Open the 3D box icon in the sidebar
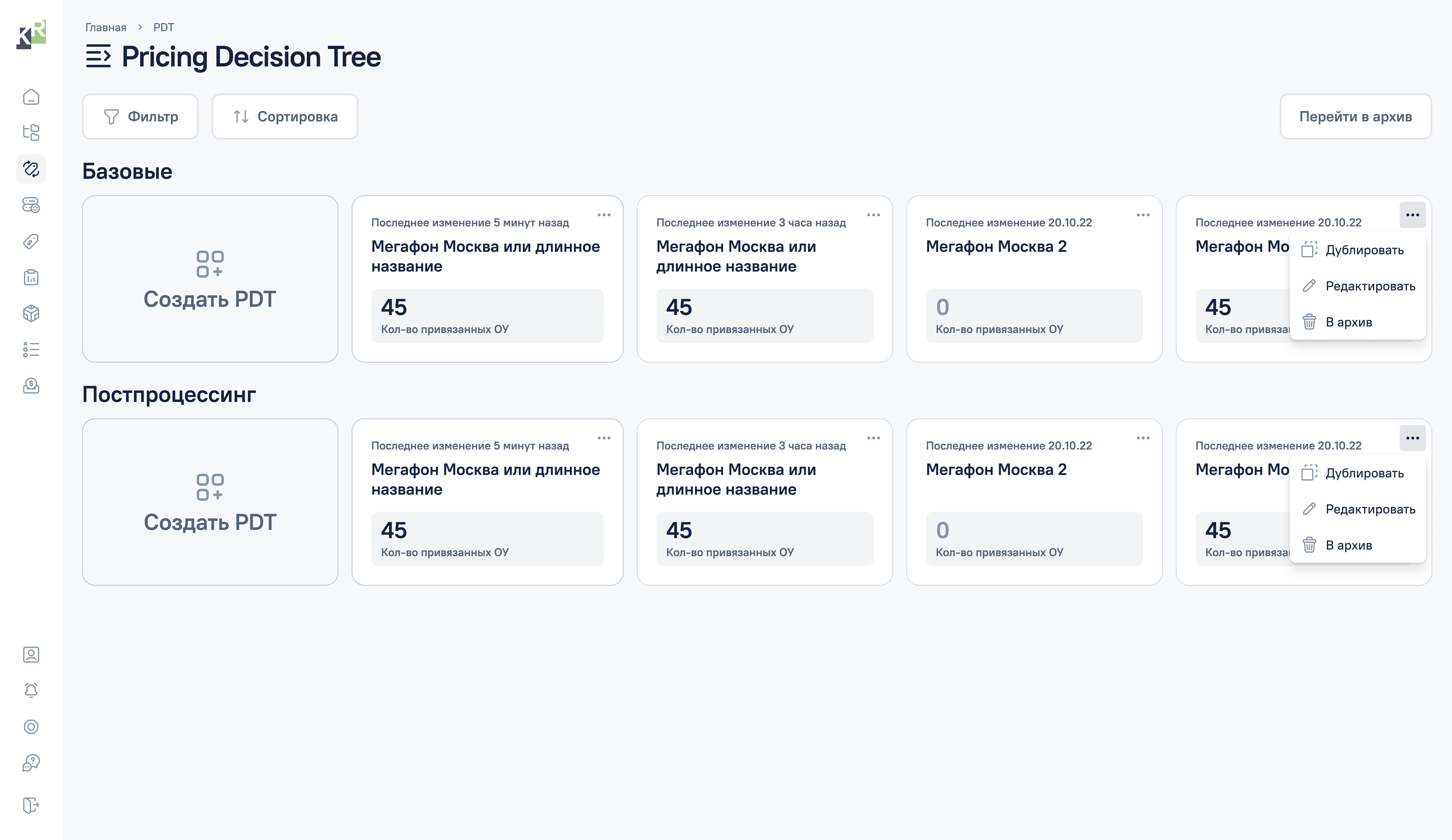1452x840 pixels. (x=31, y=313)
